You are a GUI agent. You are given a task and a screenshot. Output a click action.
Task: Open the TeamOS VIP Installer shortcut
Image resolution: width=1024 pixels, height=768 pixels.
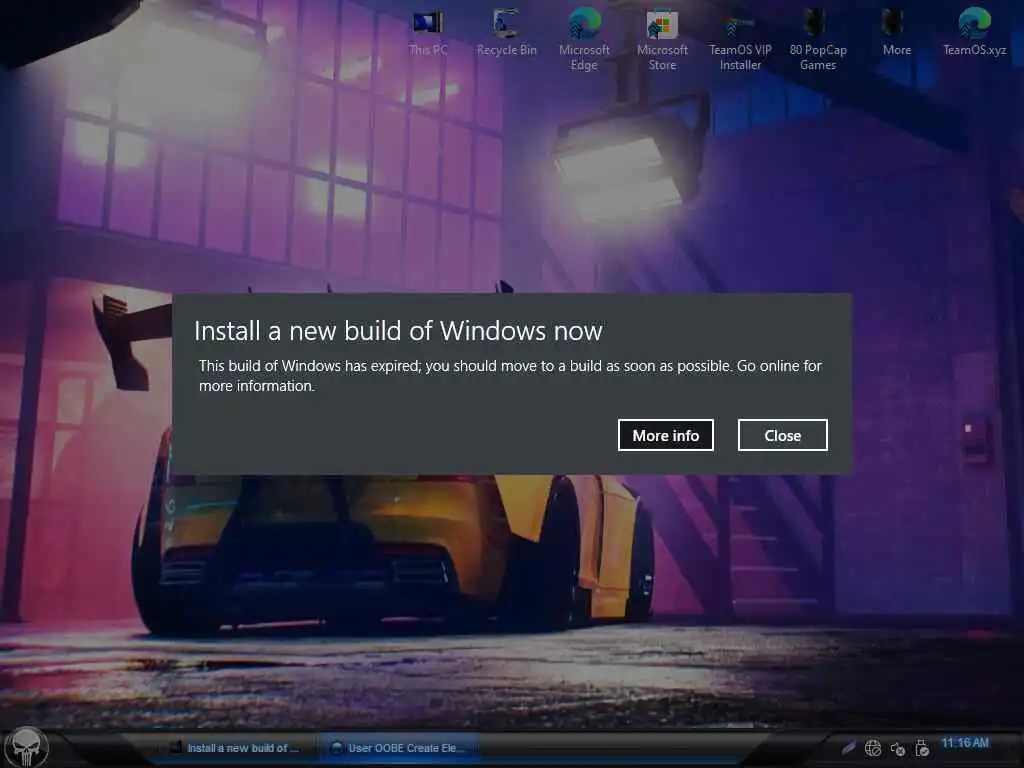740,39
